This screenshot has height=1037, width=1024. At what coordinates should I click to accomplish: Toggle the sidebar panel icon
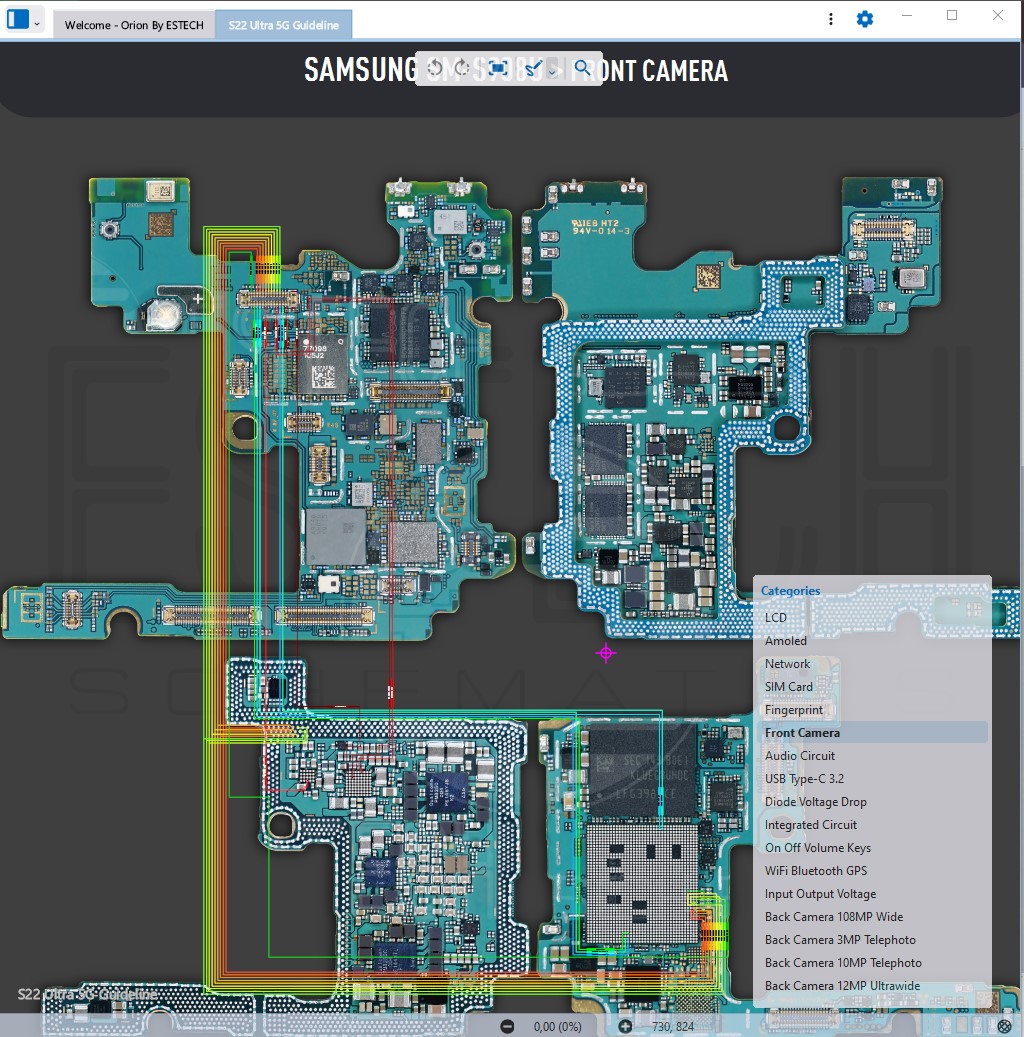click(18, 20)
